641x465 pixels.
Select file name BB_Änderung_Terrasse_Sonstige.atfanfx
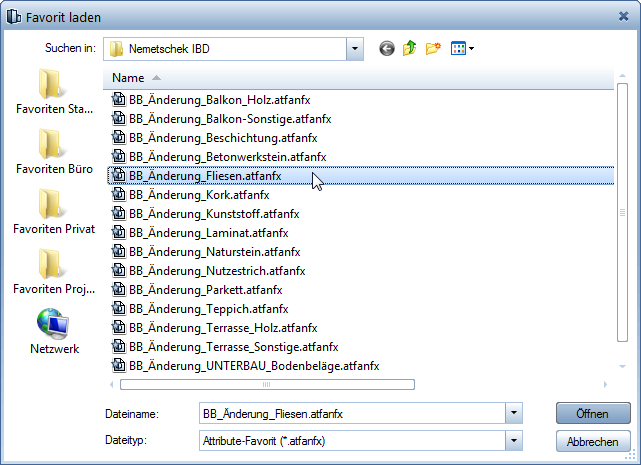pyautogui.click(x=234, y=347)
